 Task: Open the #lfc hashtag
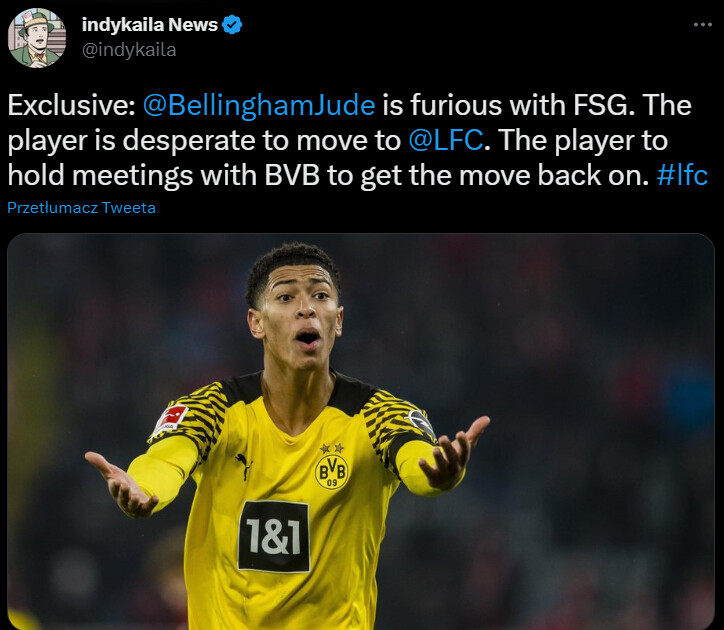[x=682, y=176]
